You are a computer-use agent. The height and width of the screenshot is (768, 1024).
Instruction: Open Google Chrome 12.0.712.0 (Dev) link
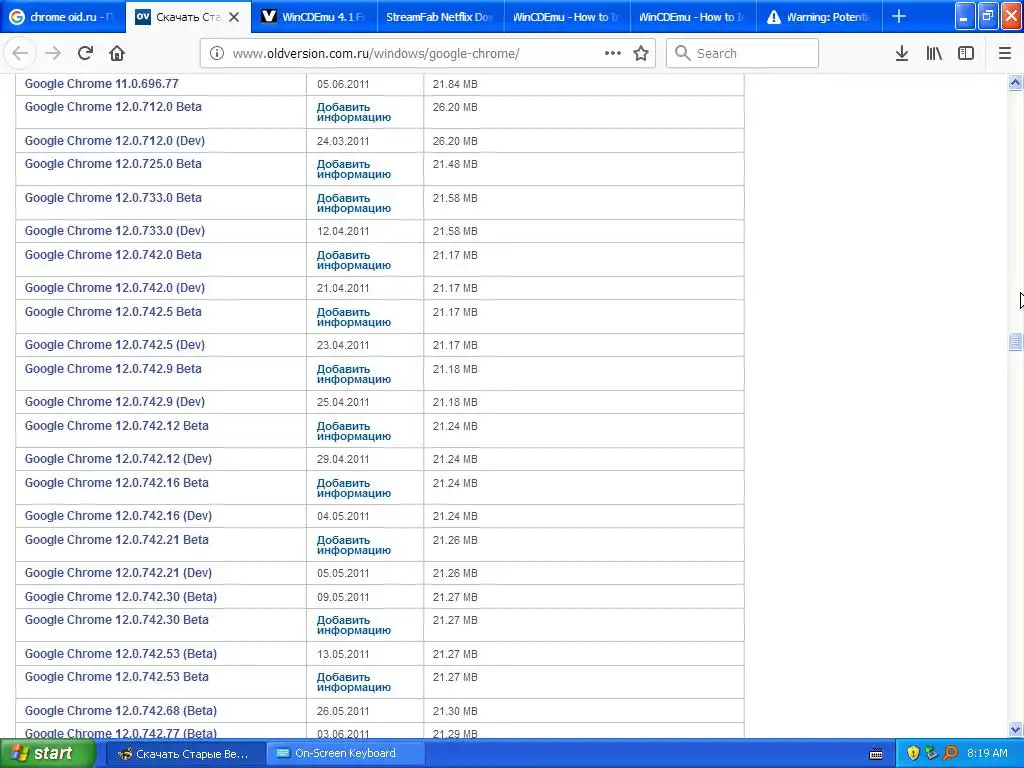114,140
